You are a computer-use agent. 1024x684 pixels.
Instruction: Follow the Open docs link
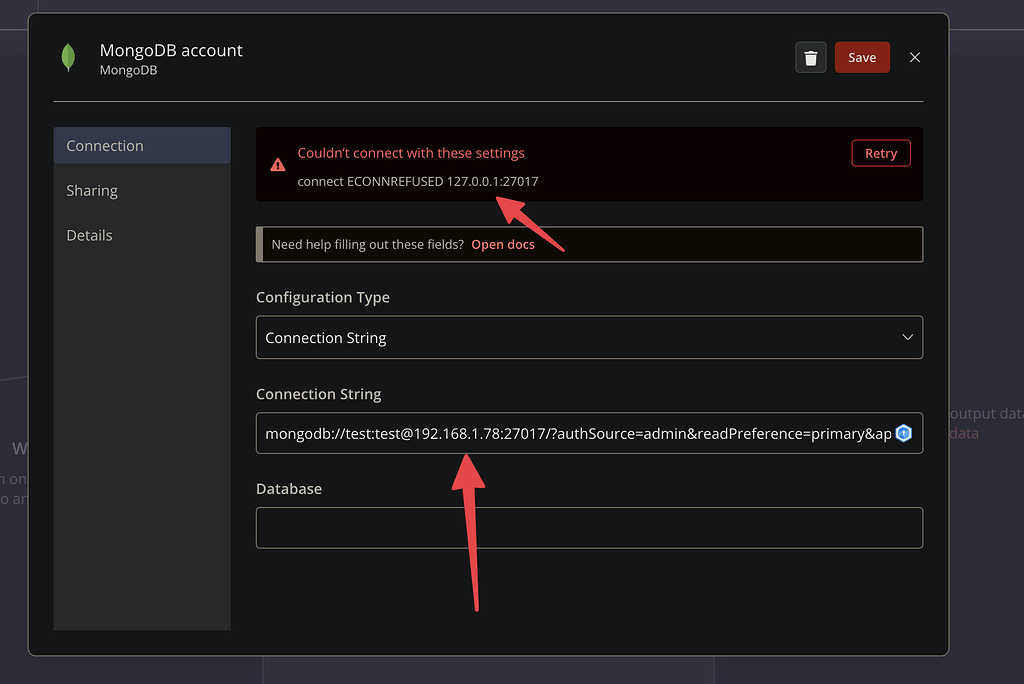click(x=503, y=245)
